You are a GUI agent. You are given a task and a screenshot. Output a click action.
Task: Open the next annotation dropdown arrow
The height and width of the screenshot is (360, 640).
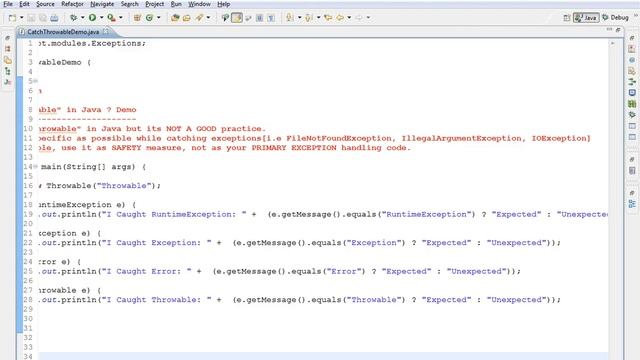point(299,18)
